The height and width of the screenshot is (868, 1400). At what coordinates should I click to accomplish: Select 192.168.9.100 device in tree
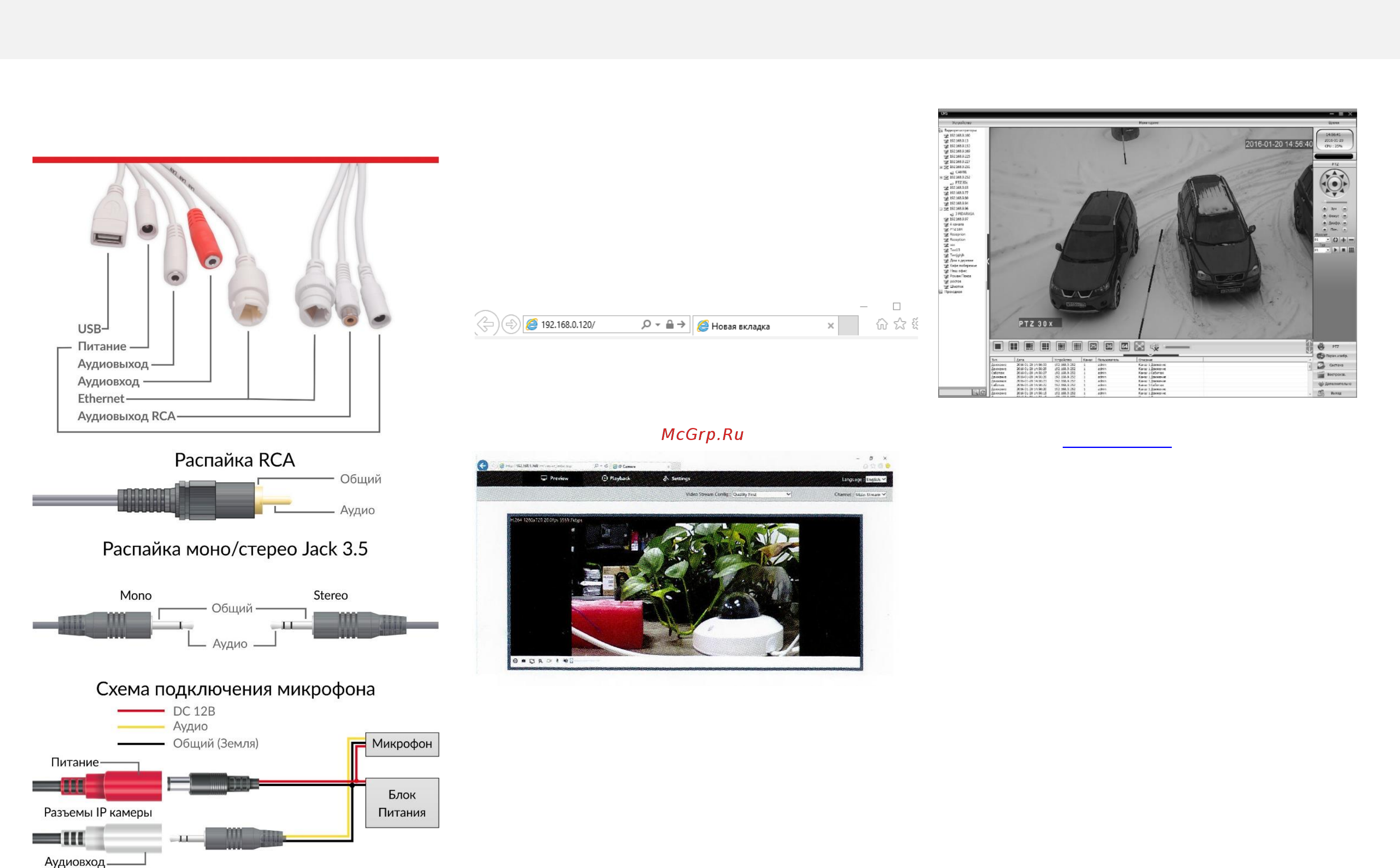click(958, 135)
